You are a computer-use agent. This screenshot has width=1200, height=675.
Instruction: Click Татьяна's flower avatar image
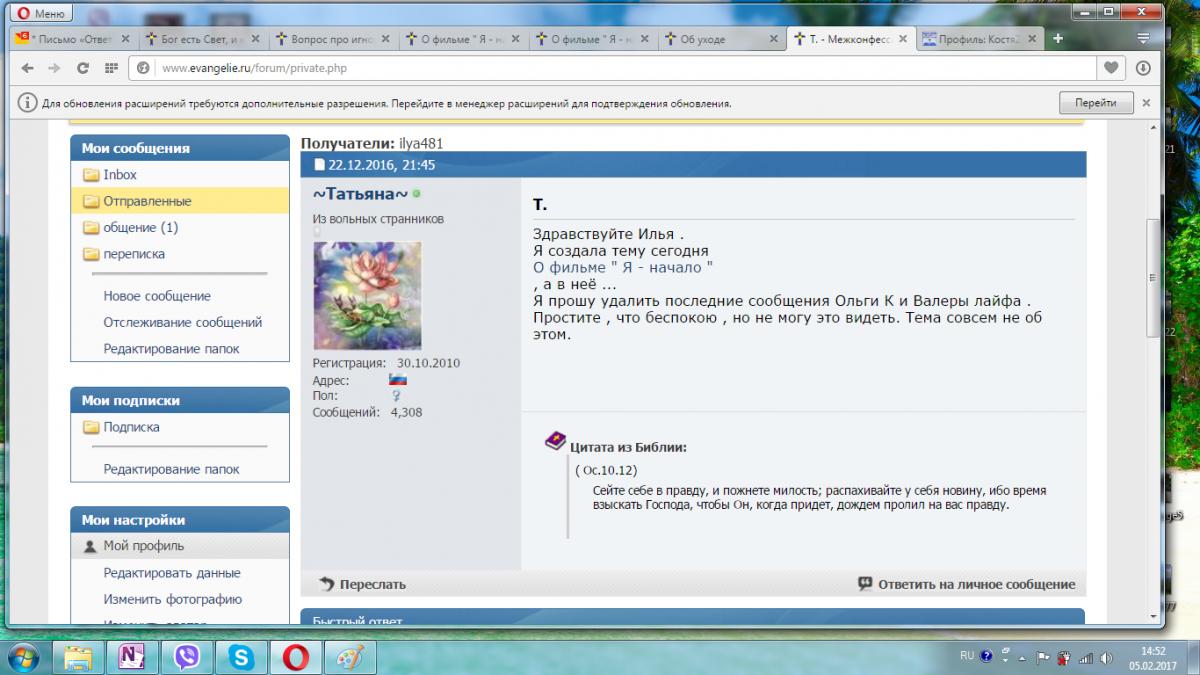(367, 295)
